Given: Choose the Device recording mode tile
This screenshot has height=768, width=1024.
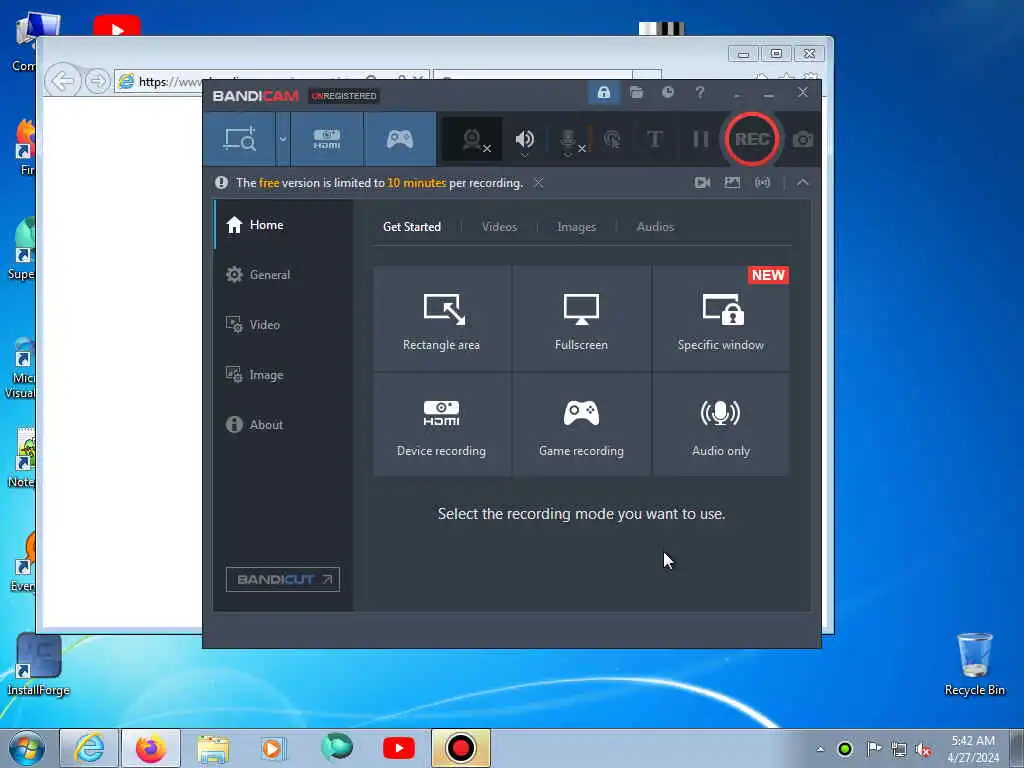Looking at the screenshot, I should (x=441, y=425).
